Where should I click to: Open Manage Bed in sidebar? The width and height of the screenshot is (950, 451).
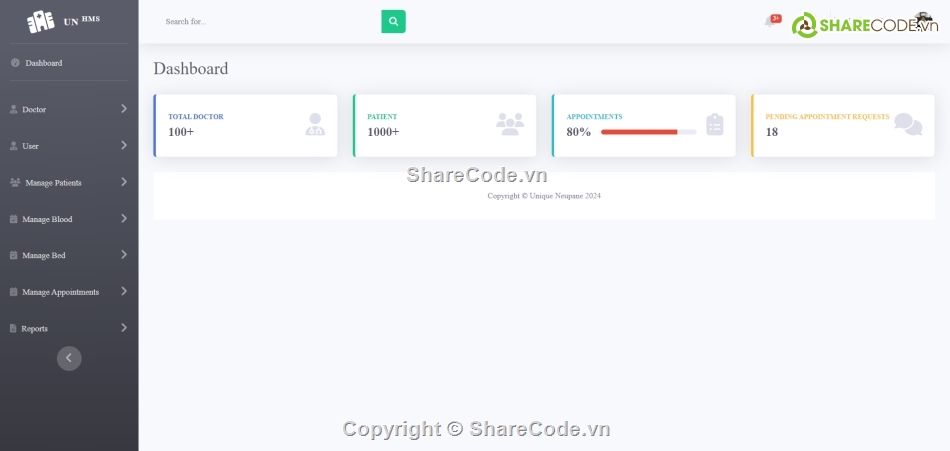pyautogui.click(x=44, y=256)
